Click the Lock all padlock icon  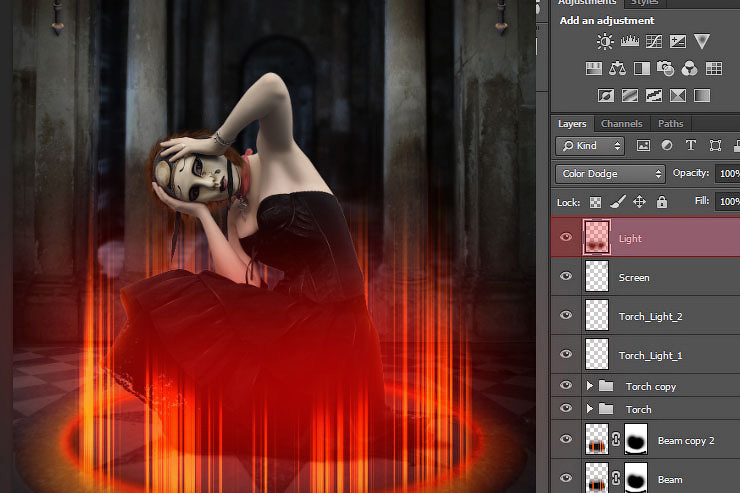[661, 202]
